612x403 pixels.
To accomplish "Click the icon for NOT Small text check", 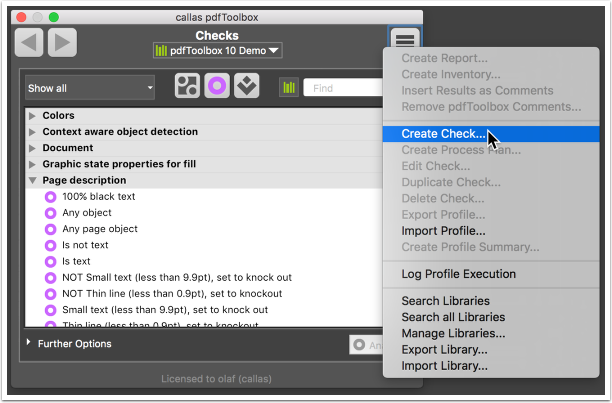I will point(50,278).
